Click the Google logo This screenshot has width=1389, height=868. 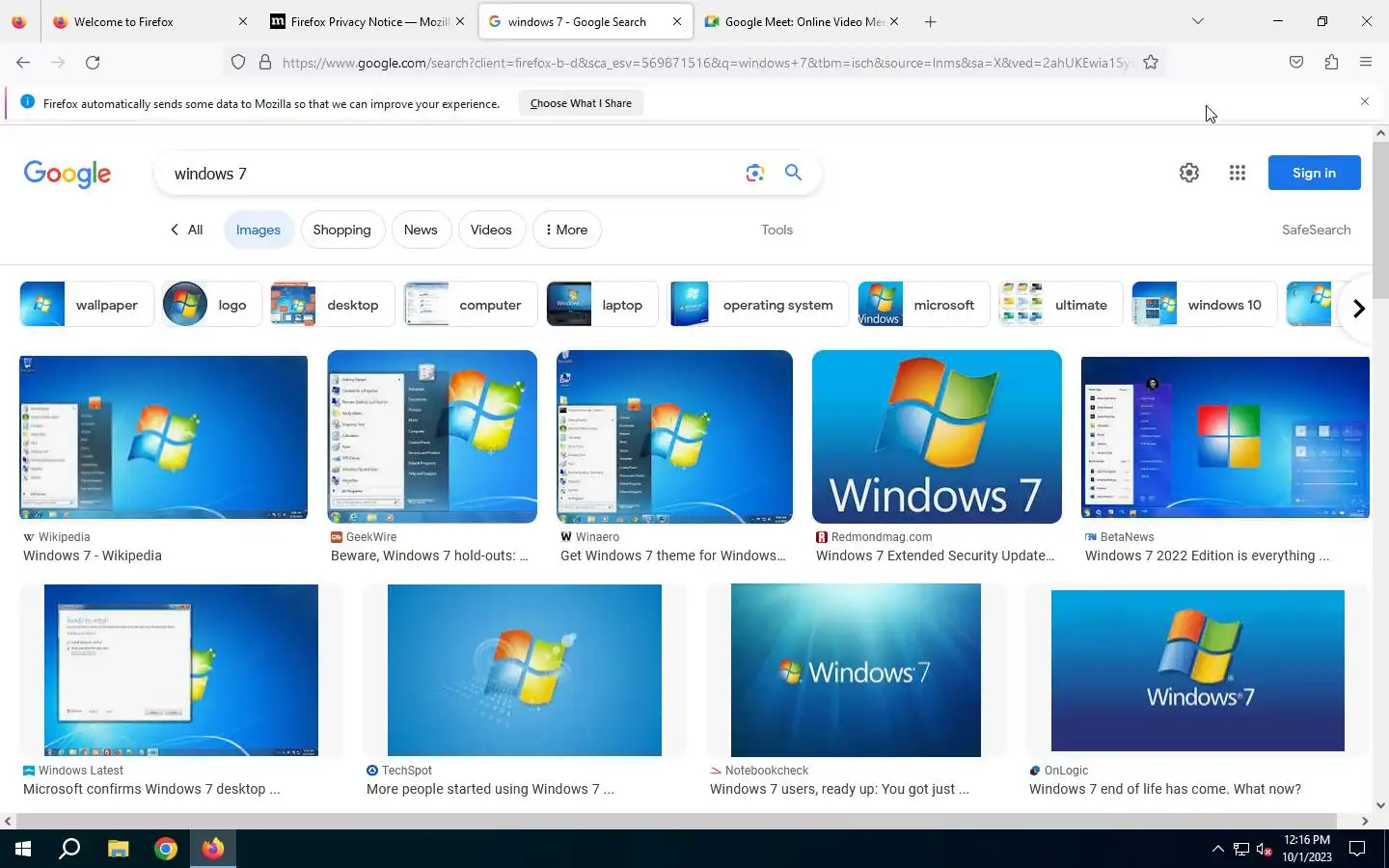(x=68, y=174)
